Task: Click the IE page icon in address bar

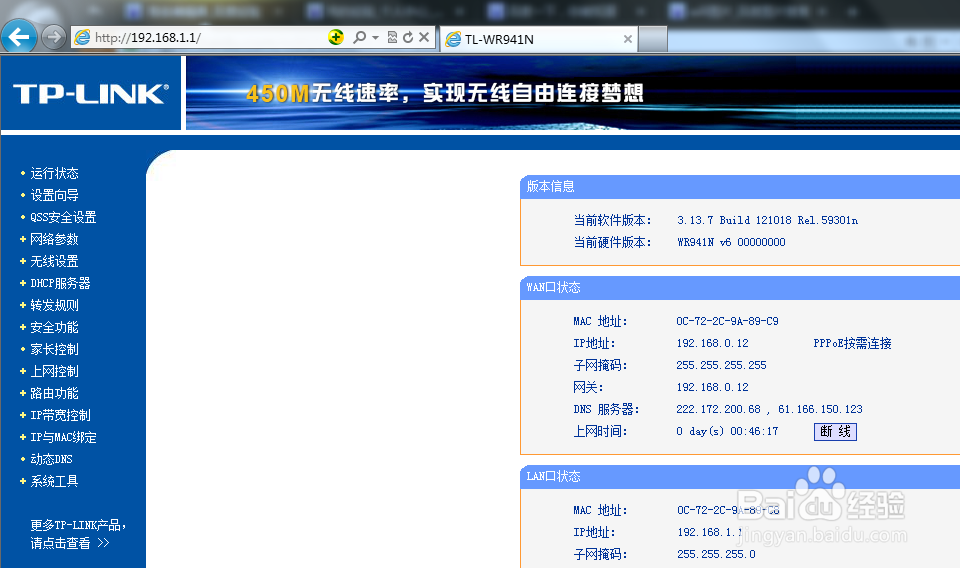Action: (x=82, y=37)
